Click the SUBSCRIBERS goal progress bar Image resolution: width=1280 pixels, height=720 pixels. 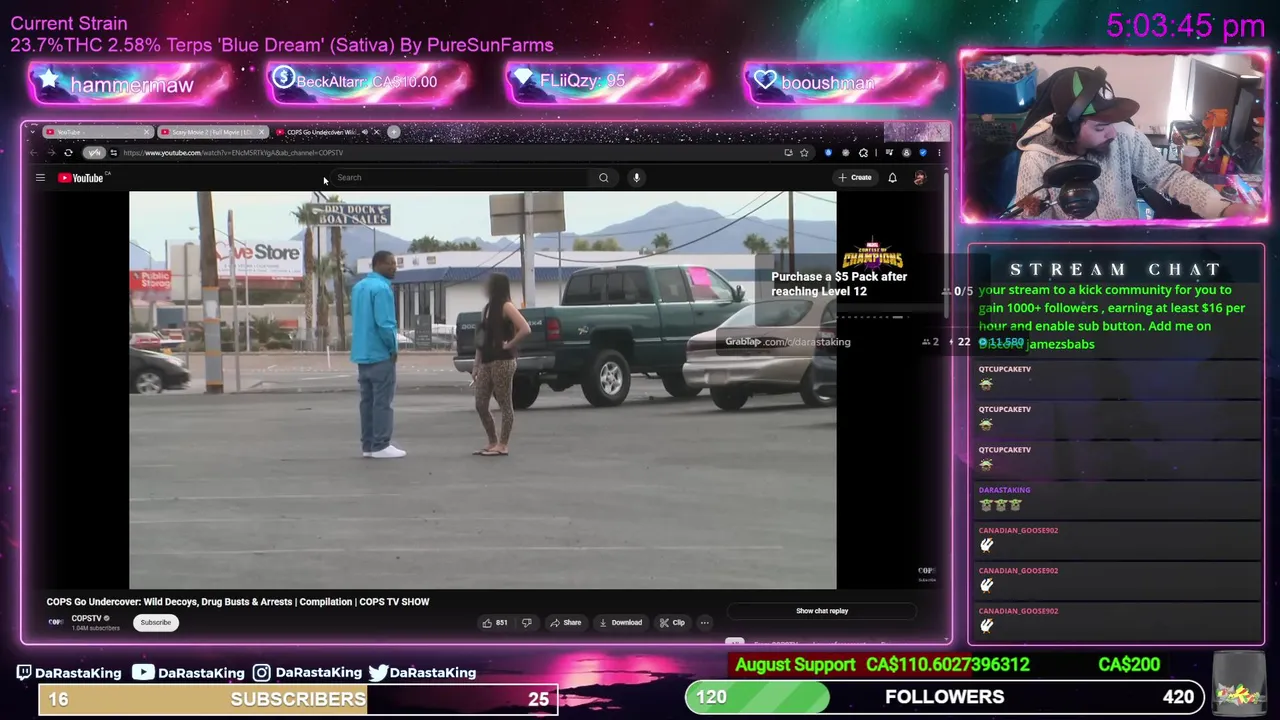click(298, 699)
